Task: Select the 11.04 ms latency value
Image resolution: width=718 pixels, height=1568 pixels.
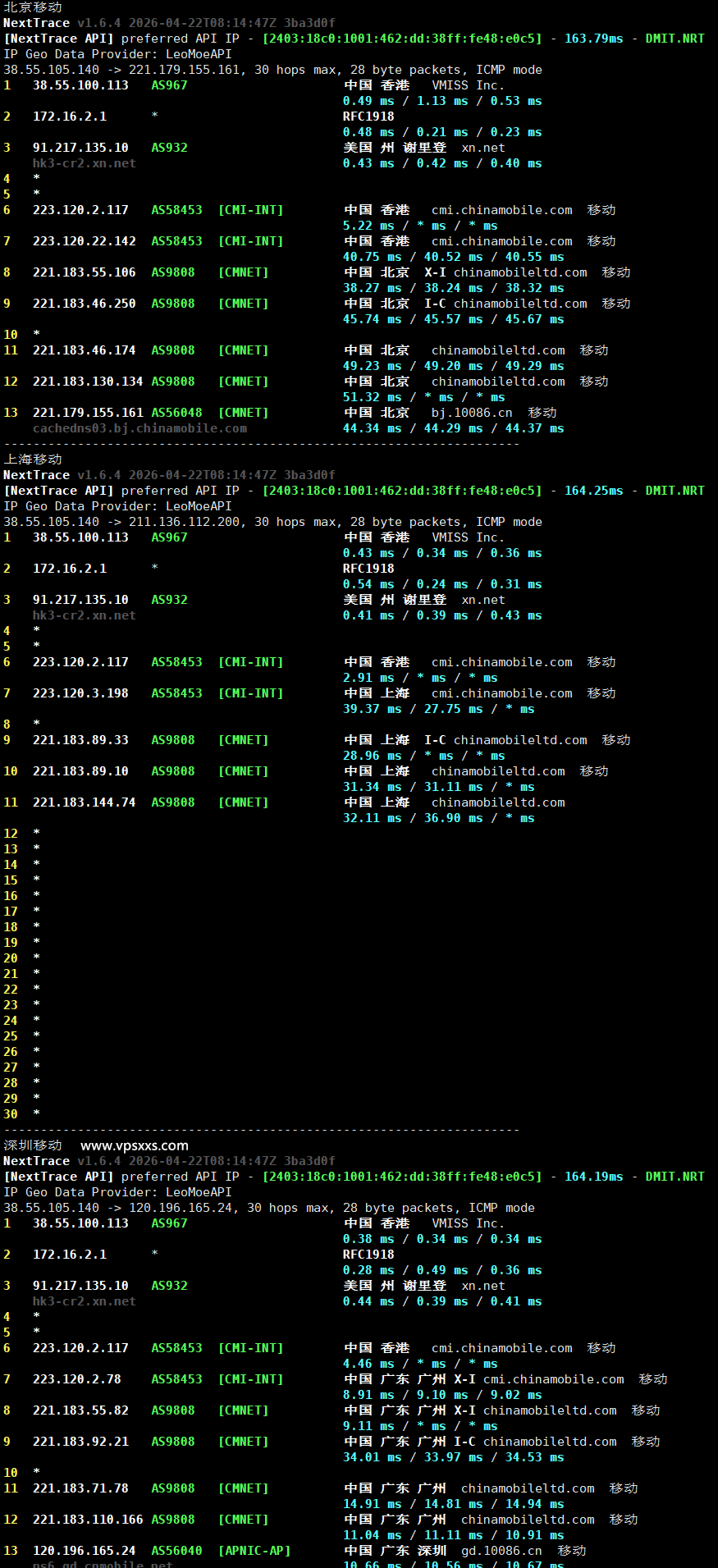Action: pos(373,1535)
